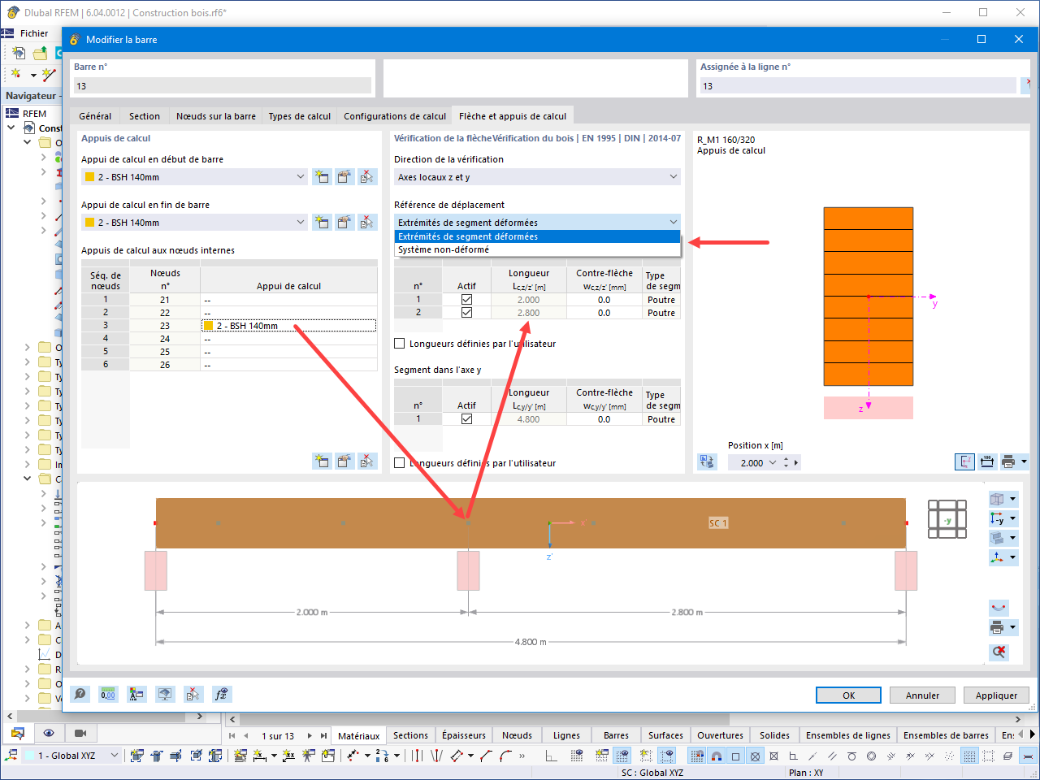Click Barre n° input field
The height and width of the screenshot is (780, 1040).
222,86
